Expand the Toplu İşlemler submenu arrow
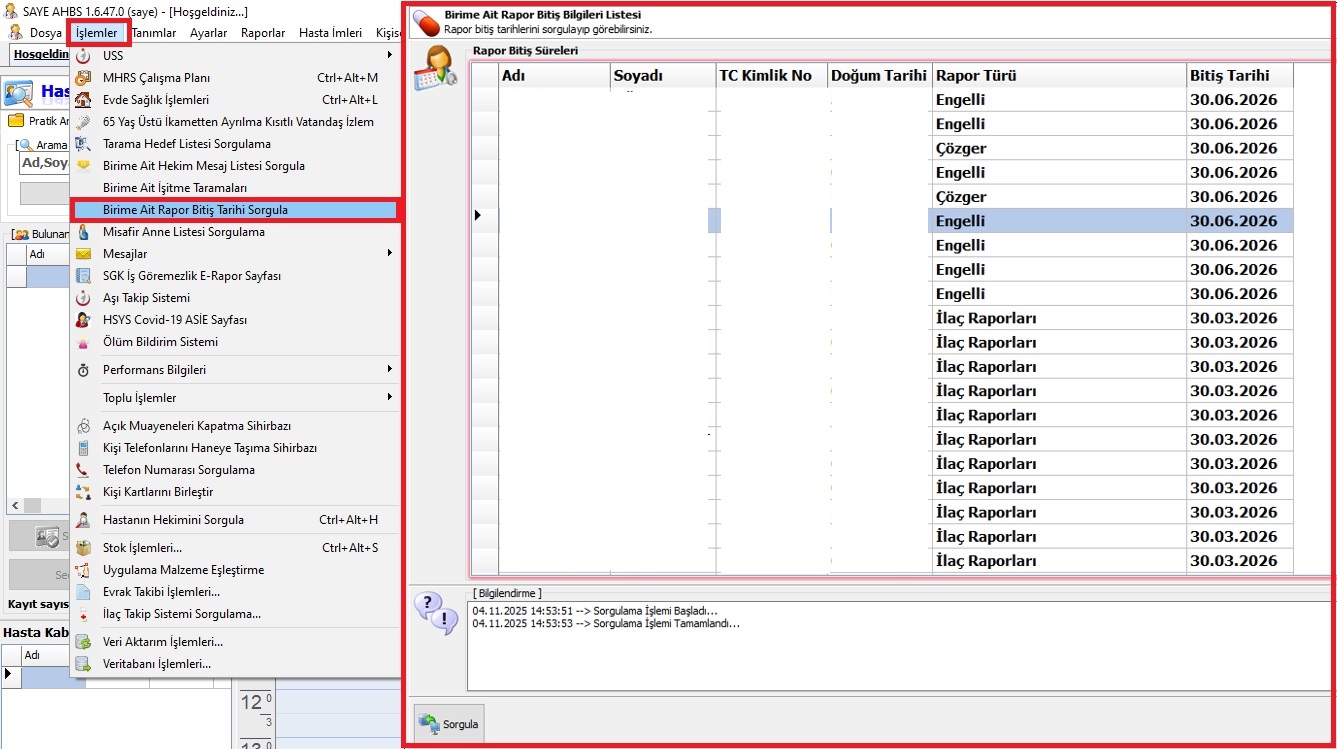 coord(389,398)
